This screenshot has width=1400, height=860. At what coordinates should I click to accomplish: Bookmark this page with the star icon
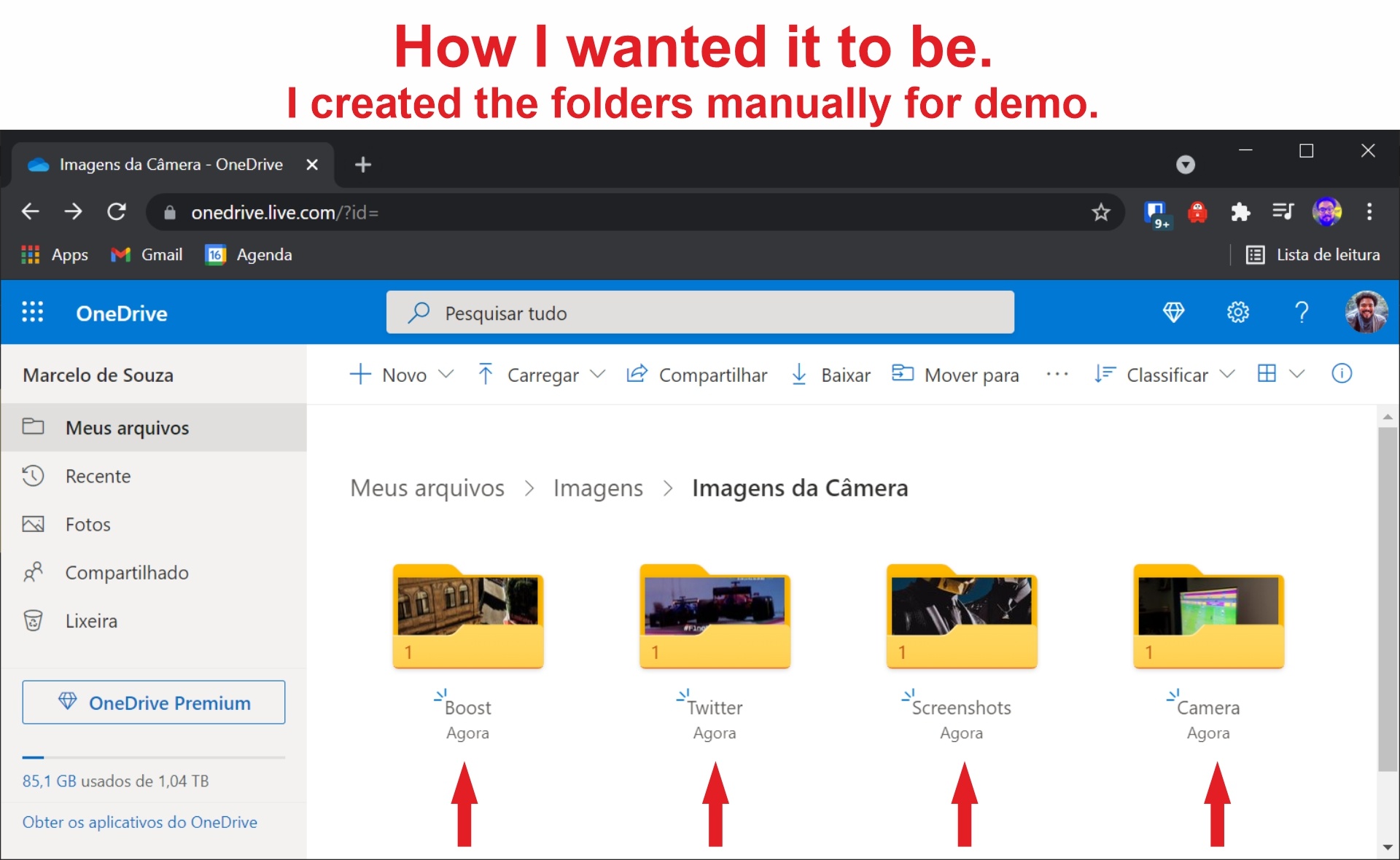pyautogui.click(x=1100, y=212)
